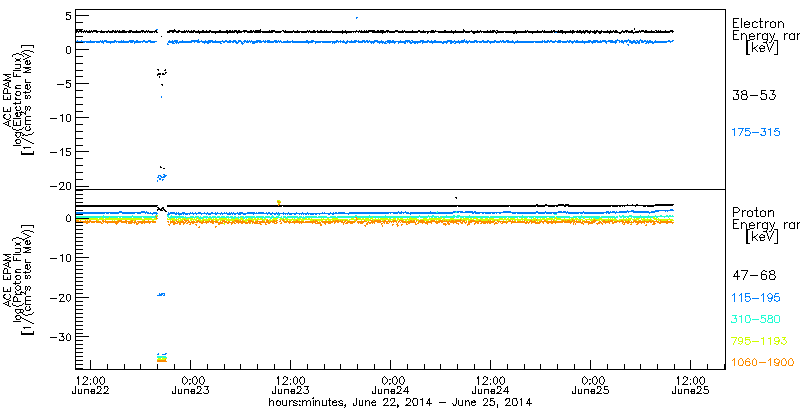Click the '0:00 June23' time axis label
Image resolution: width=800 pixels, height=410 pixels.
click(x=191, y=386)
